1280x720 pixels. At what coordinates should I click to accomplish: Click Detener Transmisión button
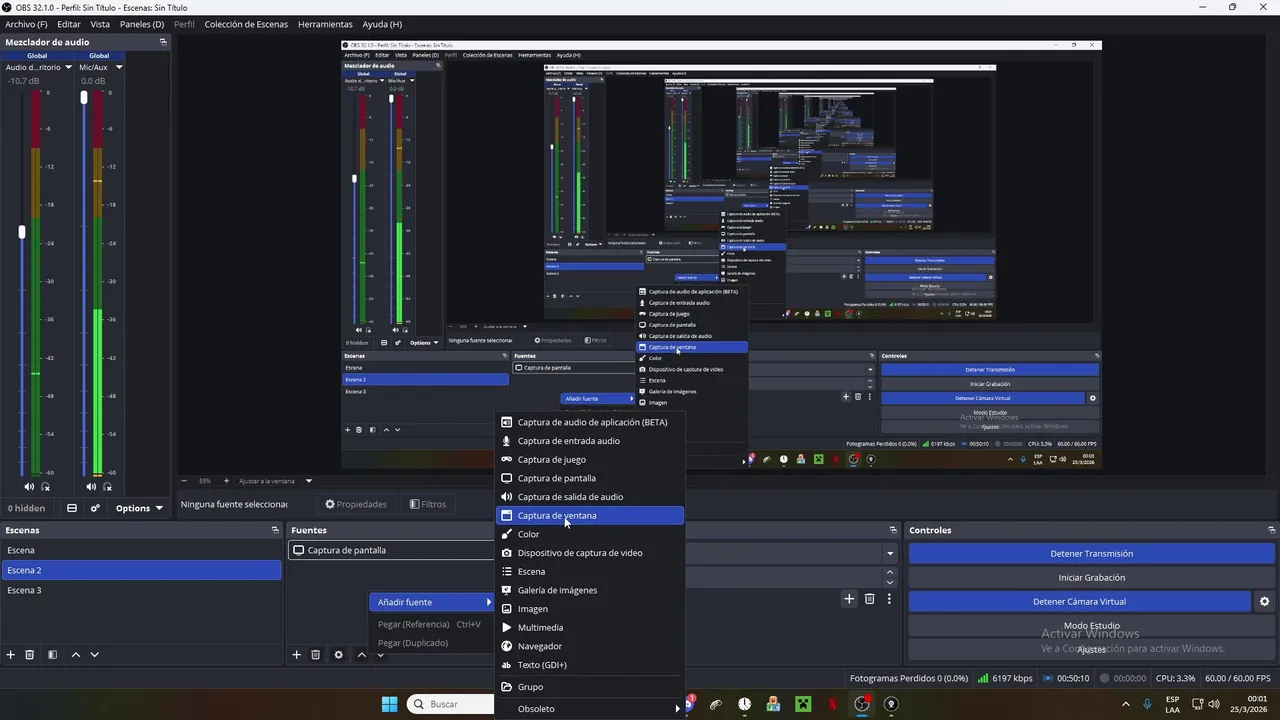click(1091, 554)
